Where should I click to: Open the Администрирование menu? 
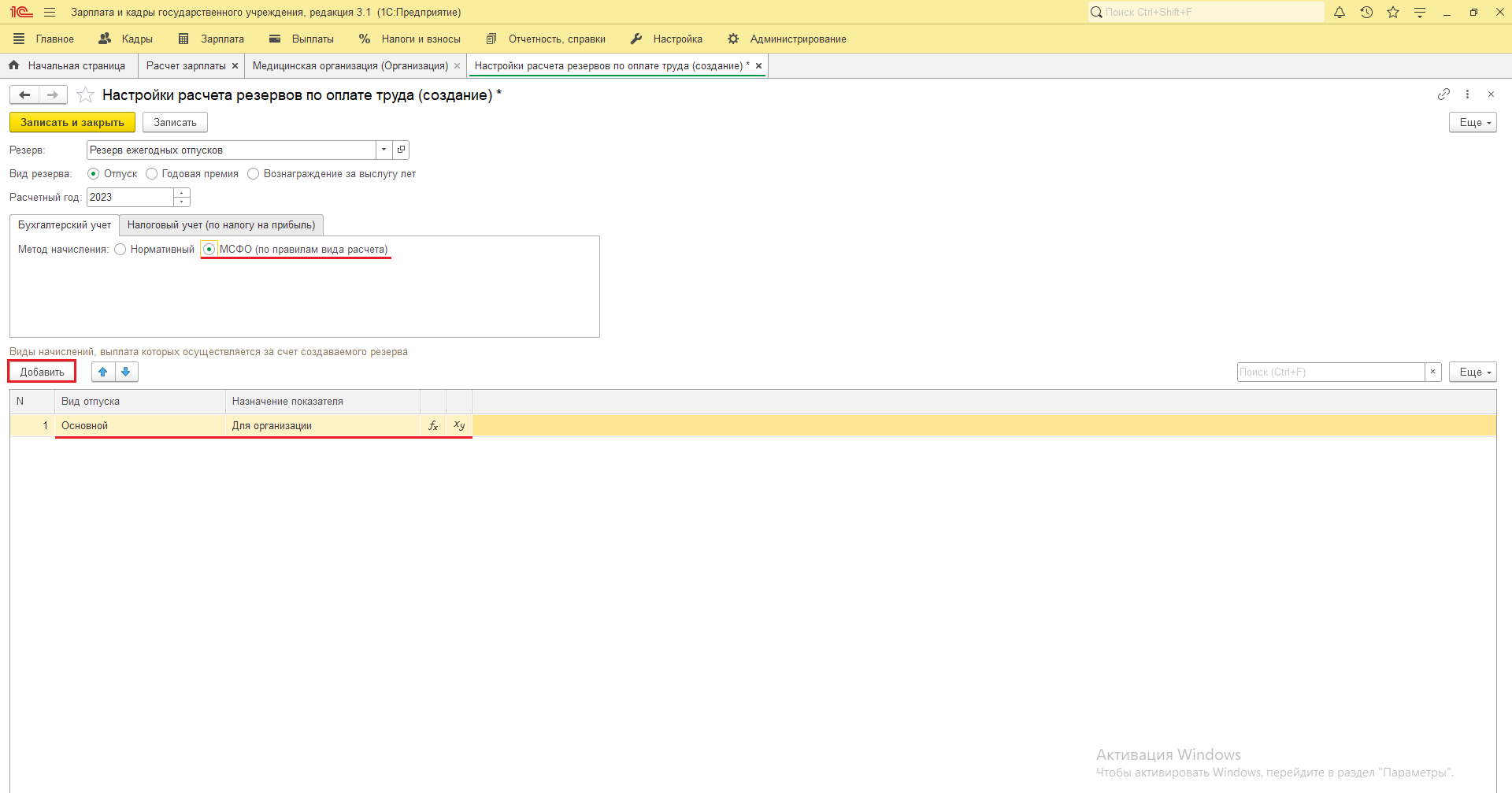(x=787, y=39)
